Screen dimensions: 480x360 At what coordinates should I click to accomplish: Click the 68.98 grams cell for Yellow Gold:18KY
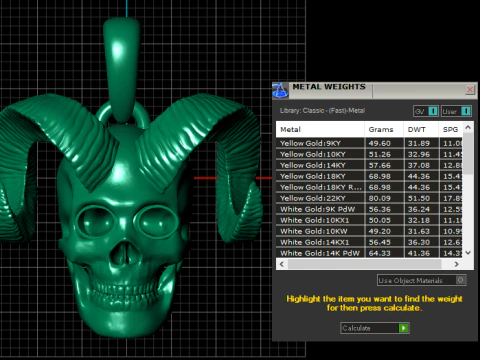click(379, 176)
